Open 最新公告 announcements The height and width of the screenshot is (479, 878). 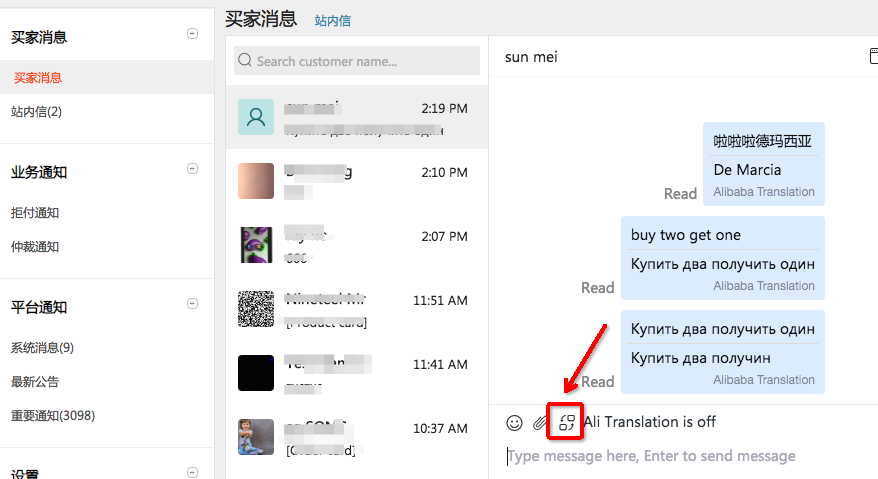tap(35, 382)
